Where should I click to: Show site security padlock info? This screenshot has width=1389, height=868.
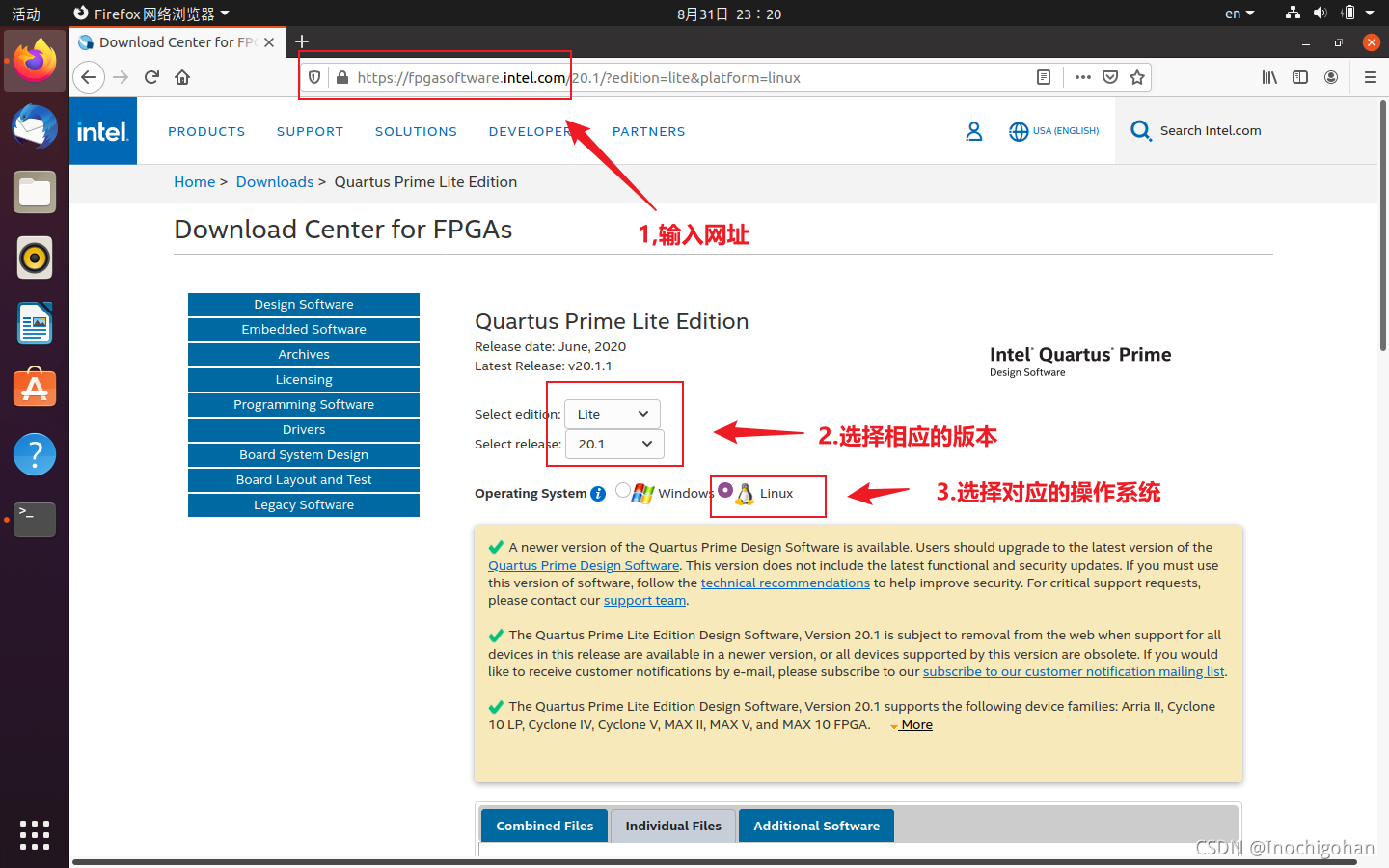pos(341,77)
